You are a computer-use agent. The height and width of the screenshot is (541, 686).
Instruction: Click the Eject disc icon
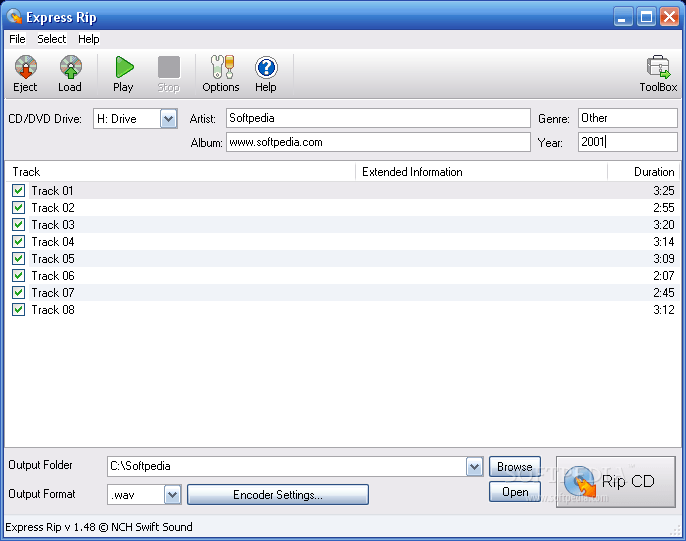click(26, 67)
